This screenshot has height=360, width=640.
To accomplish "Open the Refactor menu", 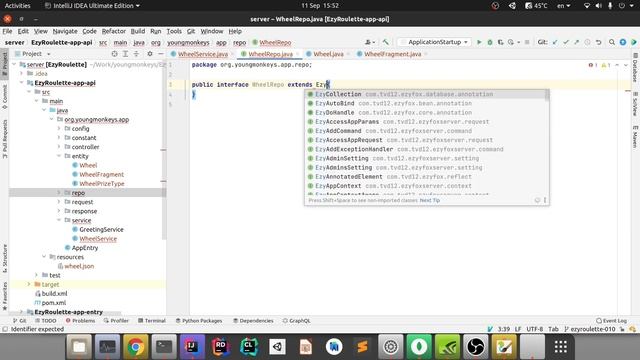I will click(113, 31).
